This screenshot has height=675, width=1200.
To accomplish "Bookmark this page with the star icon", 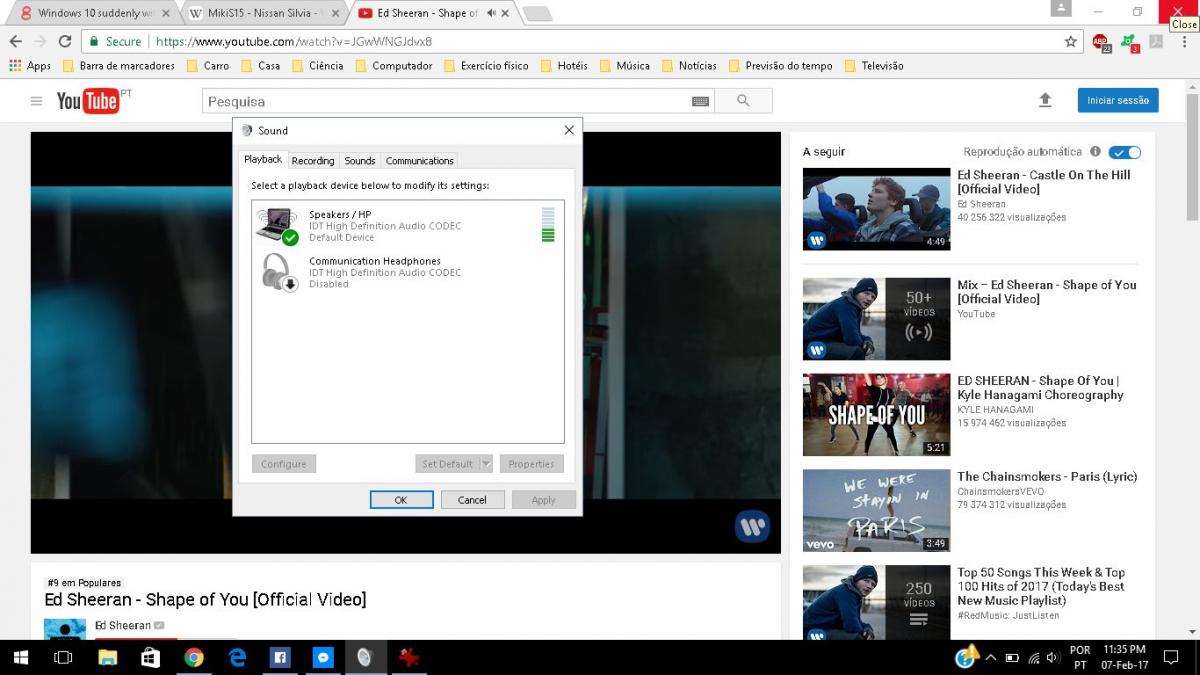I will pos(1071,41).
